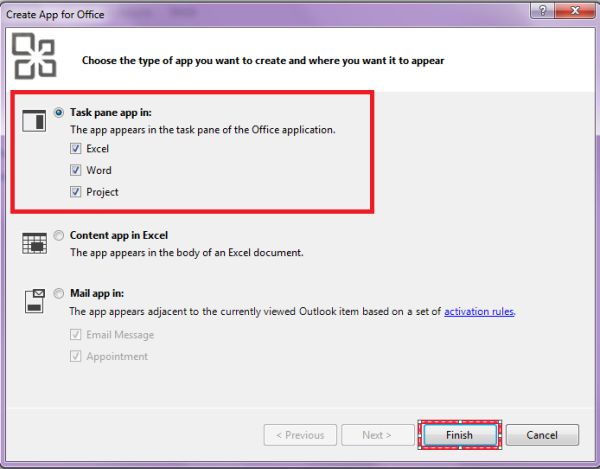The image size is (600, 469).
Task: Click the task pane description text
Action: 203,130
